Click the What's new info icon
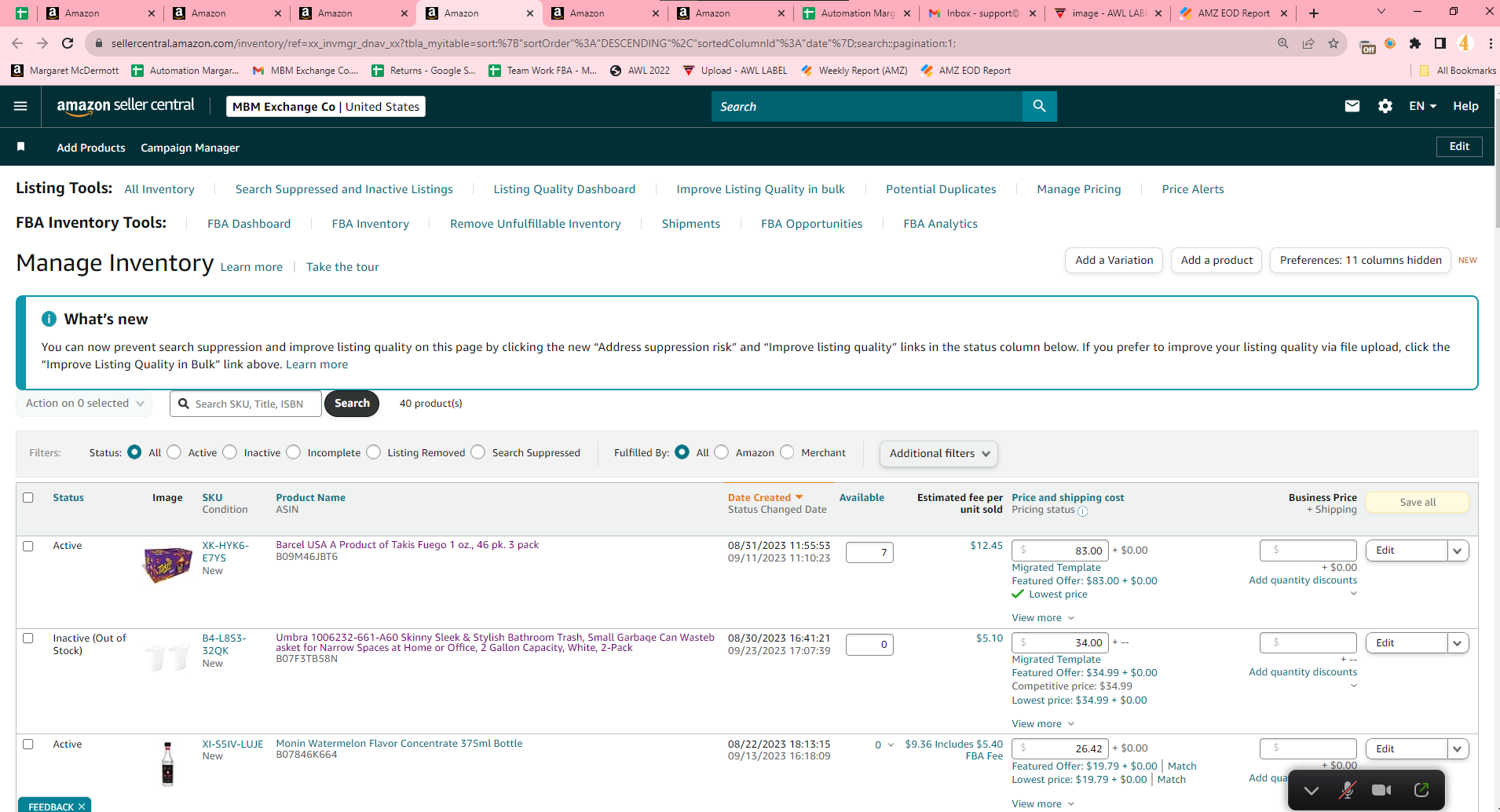The height and width of the screenshot is (812, 1500). tap(49, 319)
